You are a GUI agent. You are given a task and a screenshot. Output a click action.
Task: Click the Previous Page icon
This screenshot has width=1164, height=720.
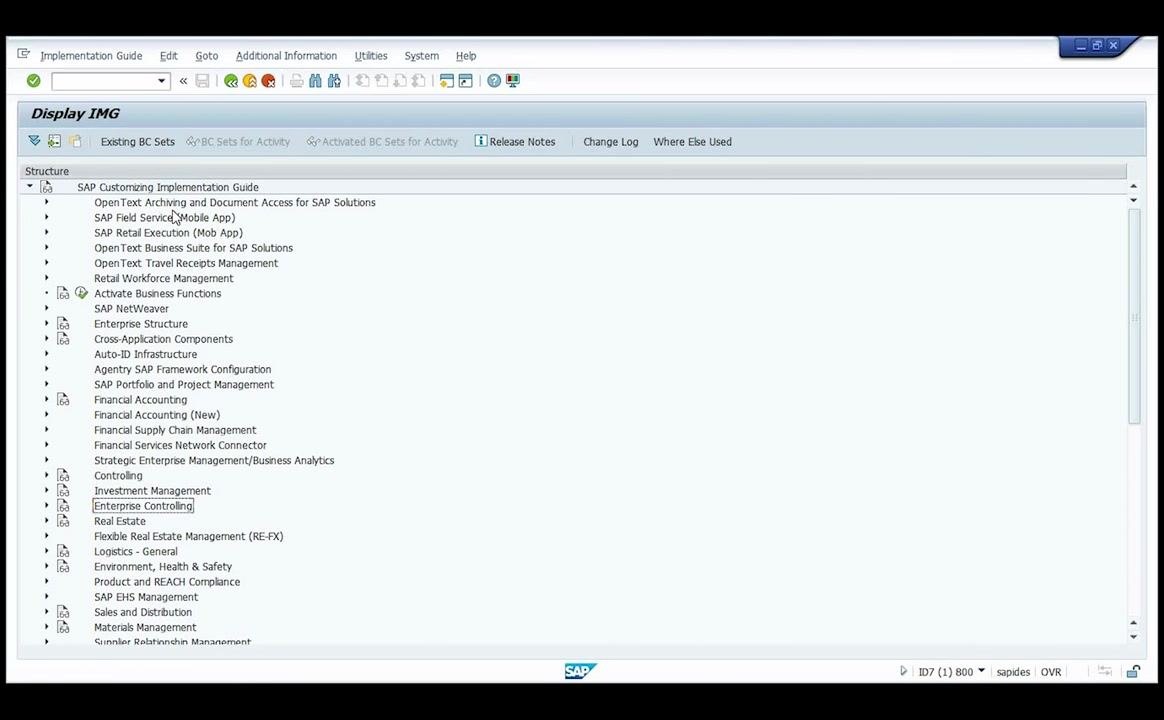pos(382,81)
